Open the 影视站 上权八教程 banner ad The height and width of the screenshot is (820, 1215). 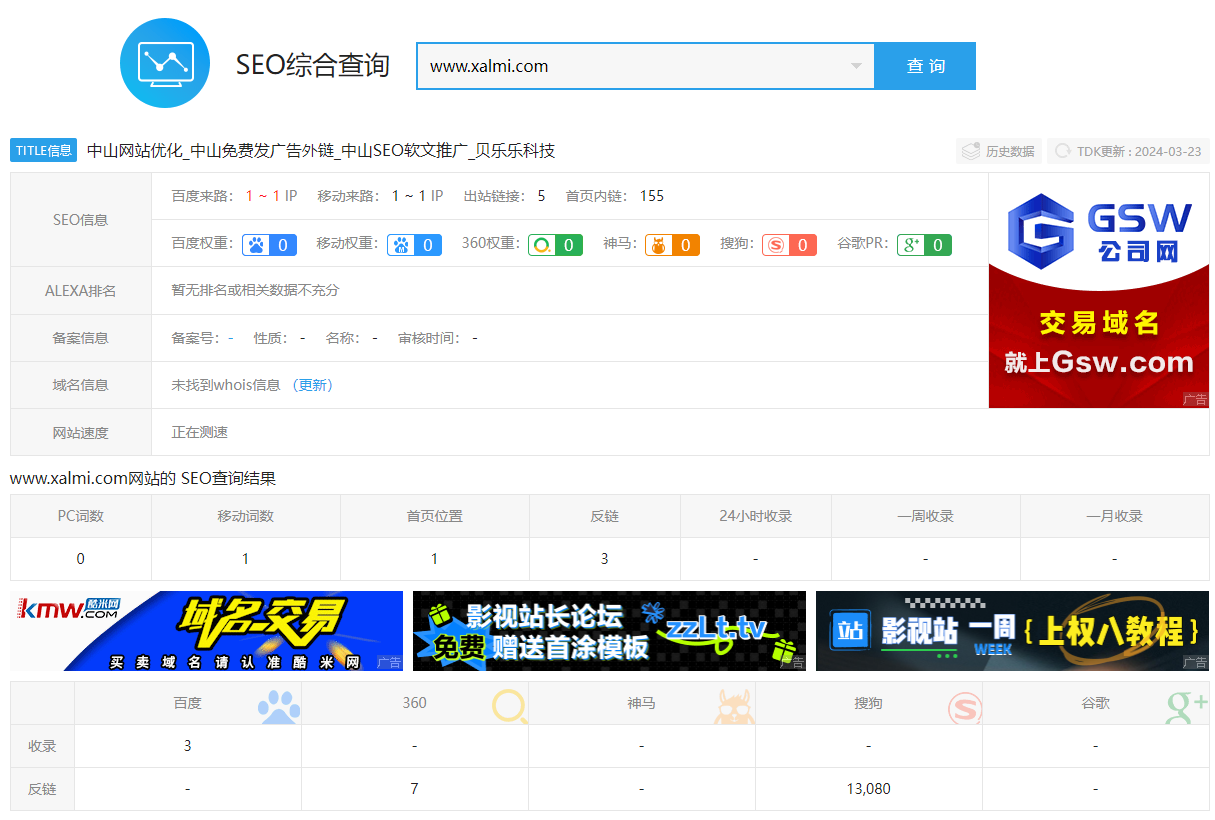[1012, 631]
